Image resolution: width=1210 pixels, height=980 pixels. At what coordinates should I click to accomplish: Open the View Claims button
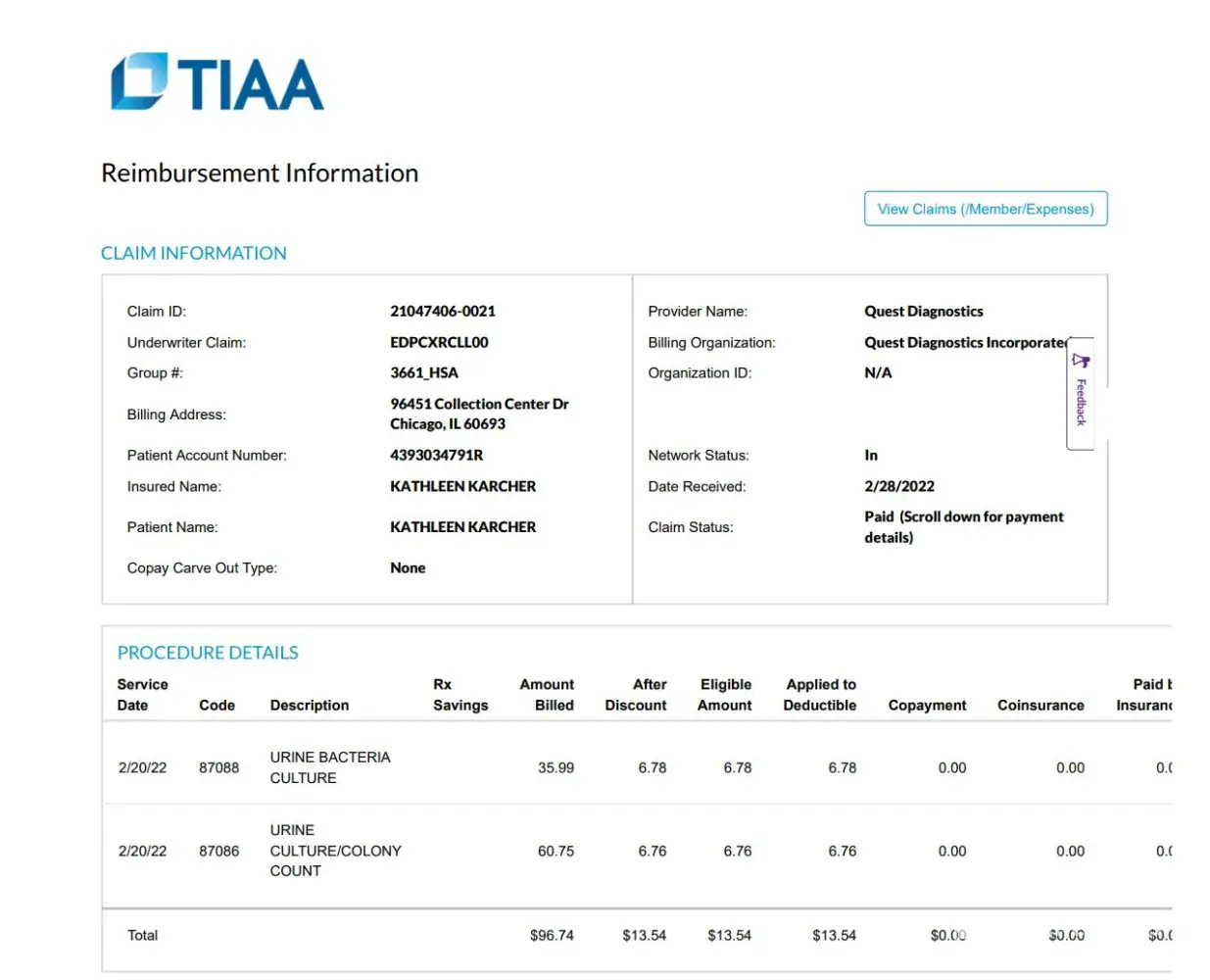click(x=986, y=209)
